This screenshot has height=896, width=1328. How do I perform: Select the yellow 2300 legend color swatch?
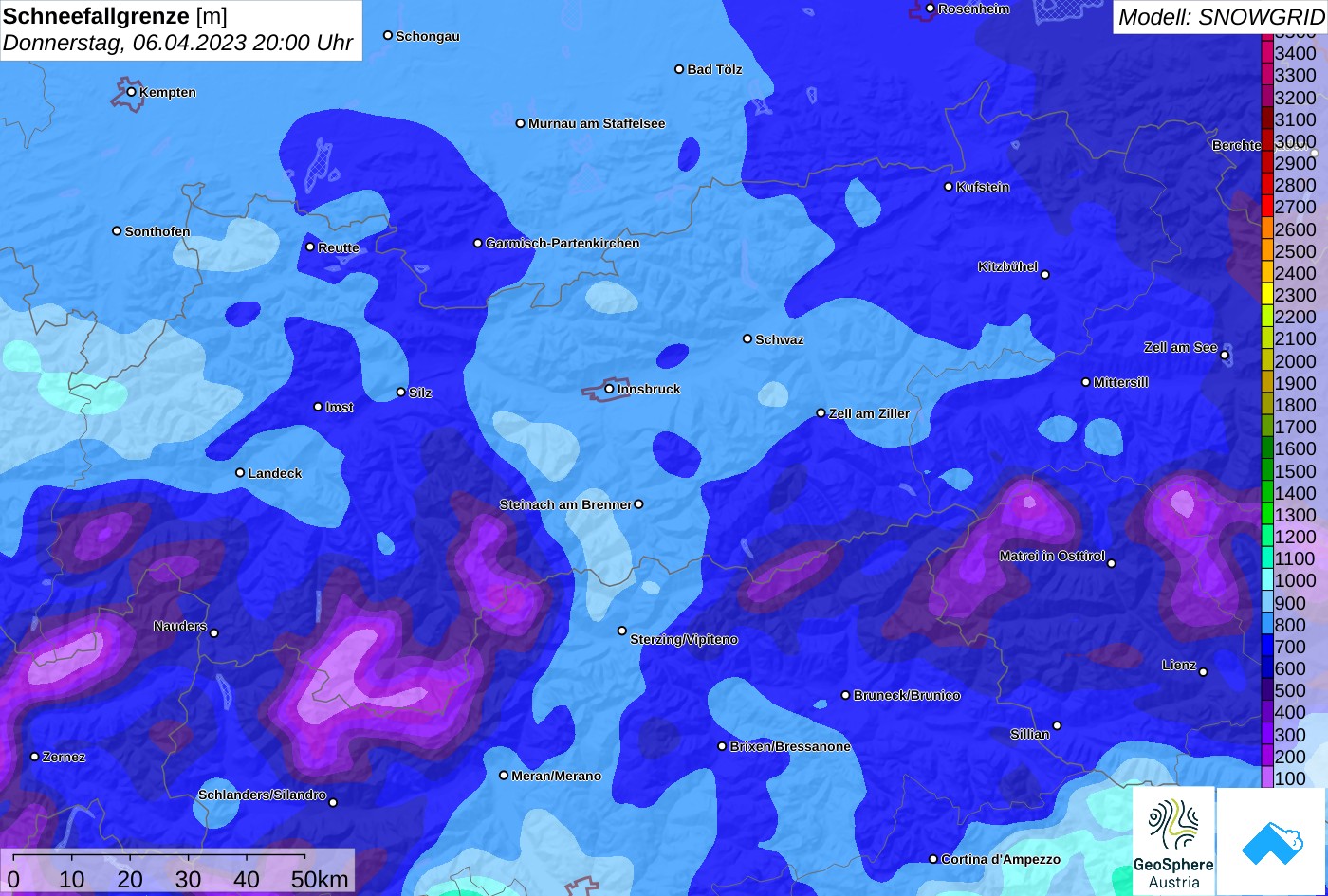1267,295
